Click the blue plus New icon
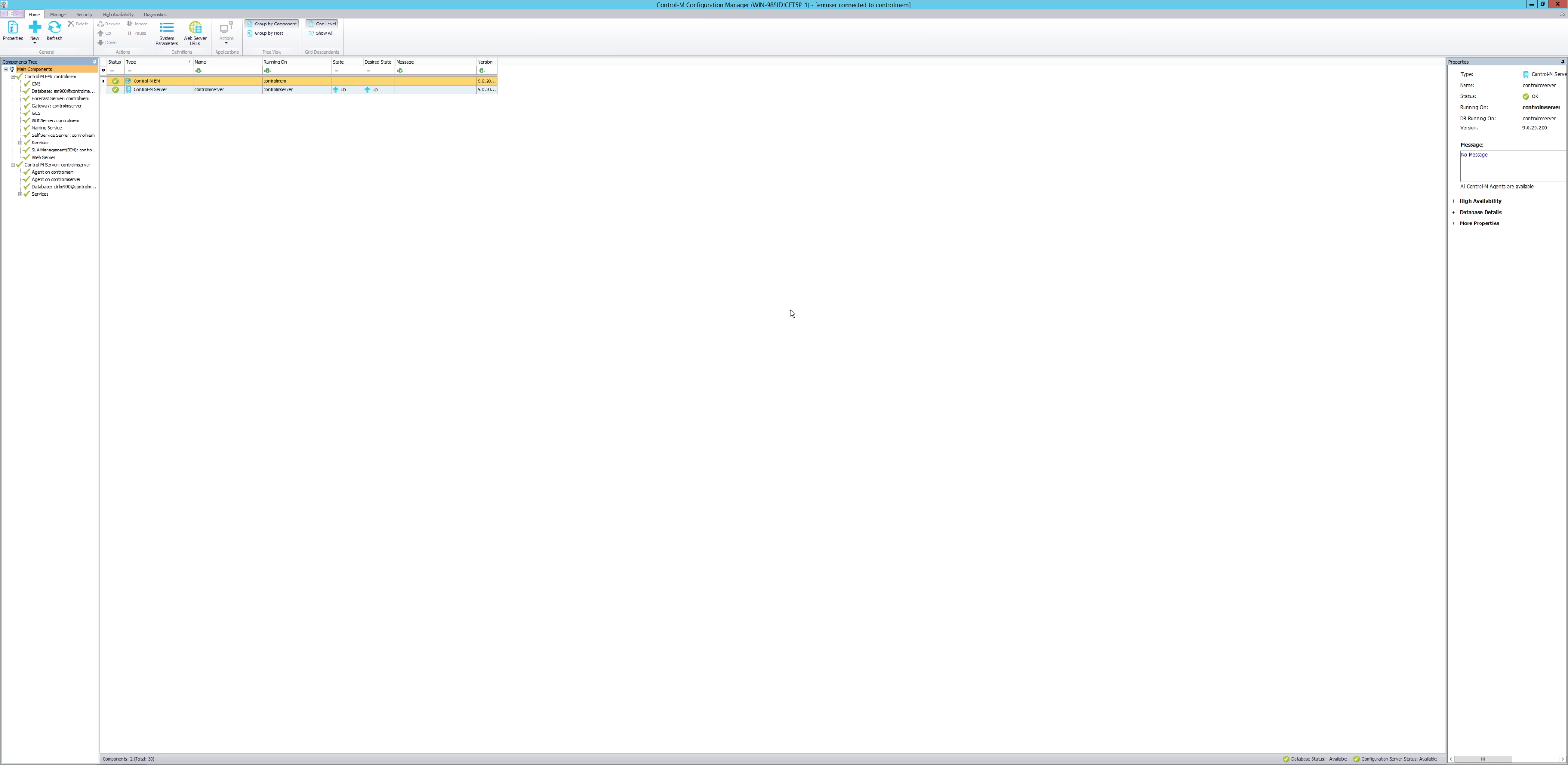The height and width of the screenshot is (765, 1568). 35,28
